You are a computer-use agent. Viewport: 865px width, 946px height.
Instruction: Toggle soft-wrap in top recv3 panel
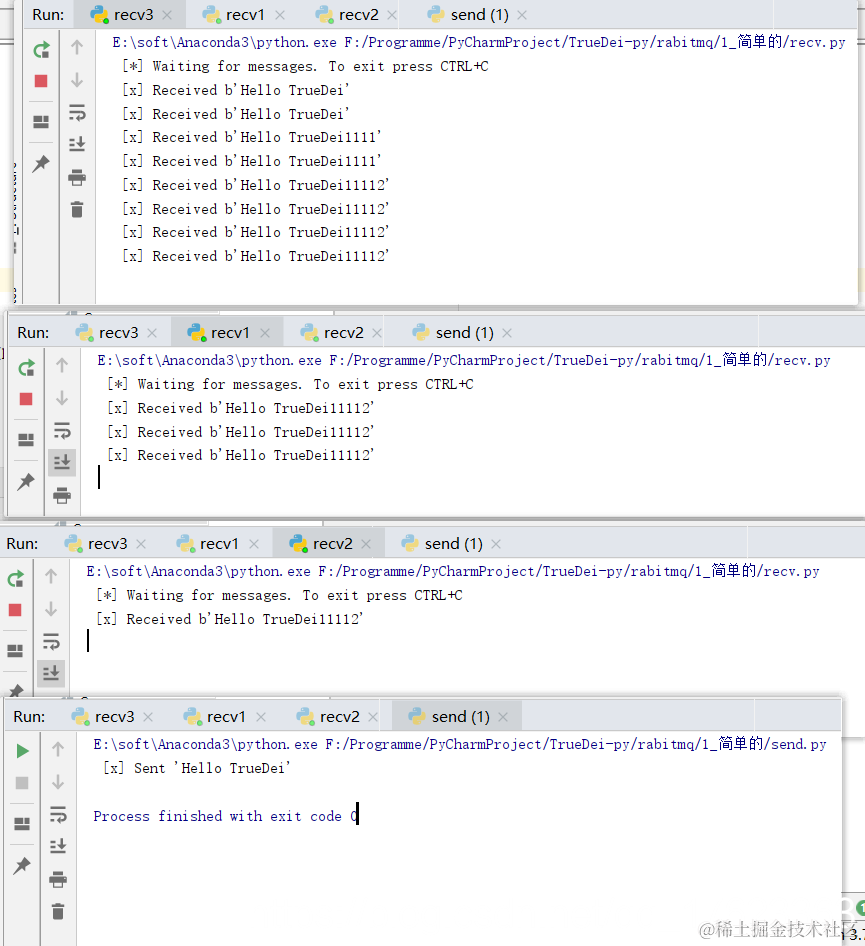click(x=77, y=112)
